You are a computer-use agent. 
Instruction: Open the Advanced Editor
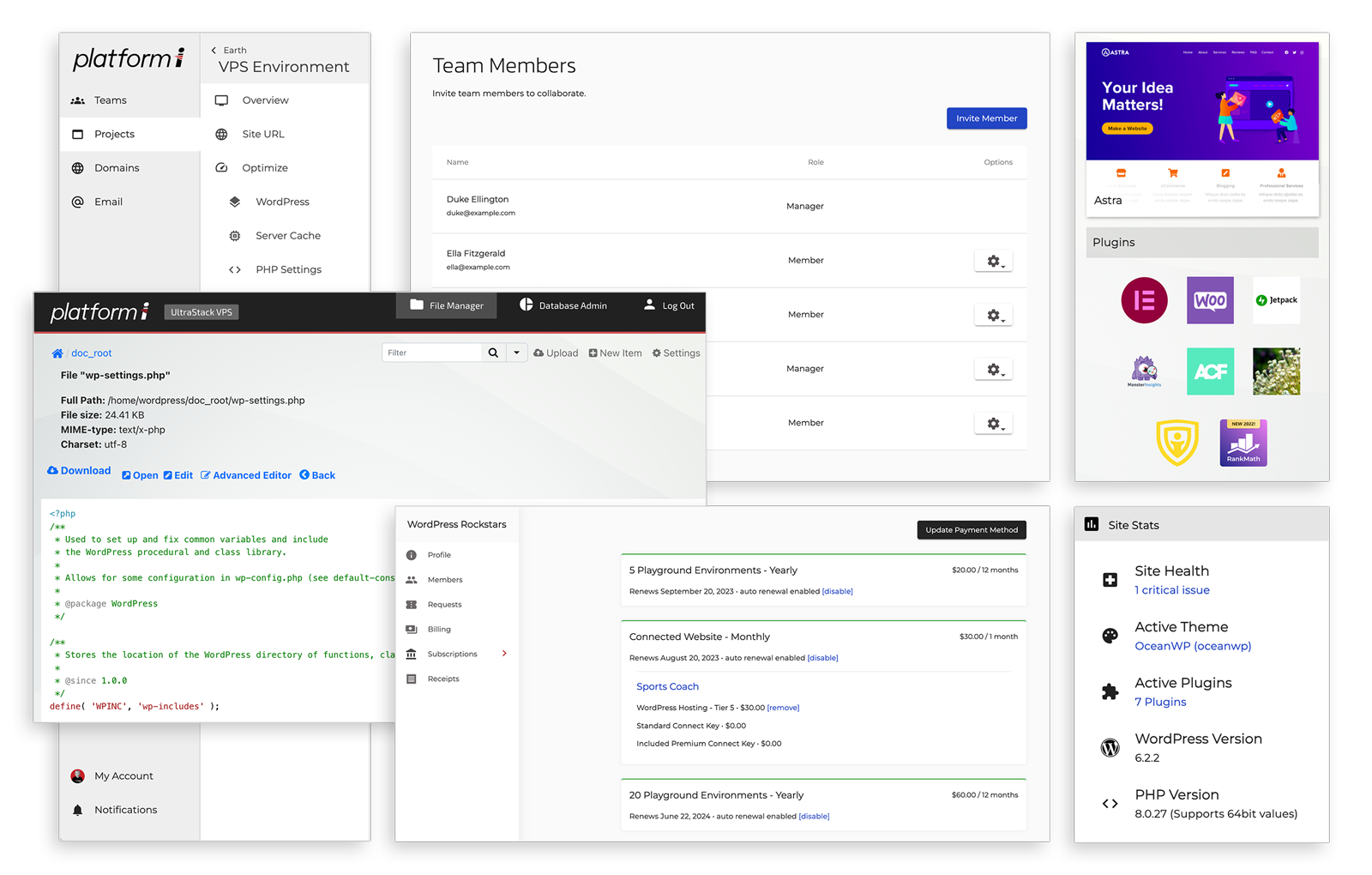coord(246,475)
